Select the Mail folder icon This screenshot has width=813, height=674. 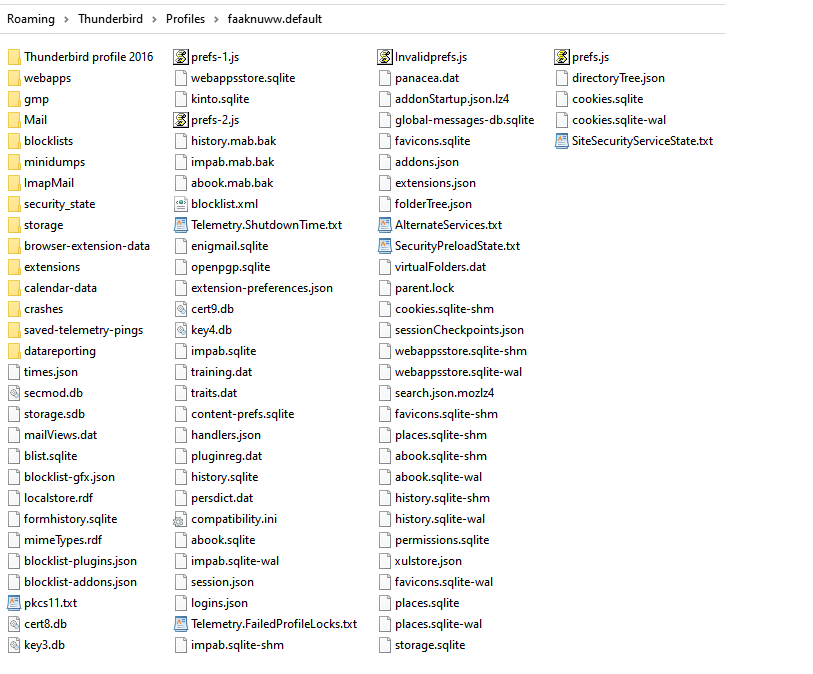click(15, 120)
